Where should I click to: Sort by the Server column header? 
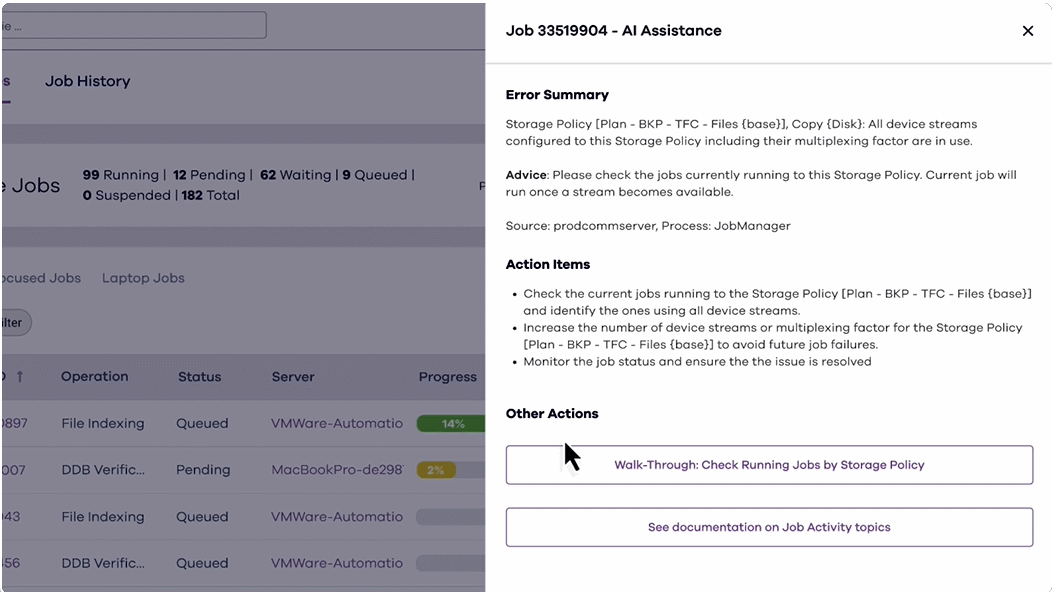click(293, 377)
